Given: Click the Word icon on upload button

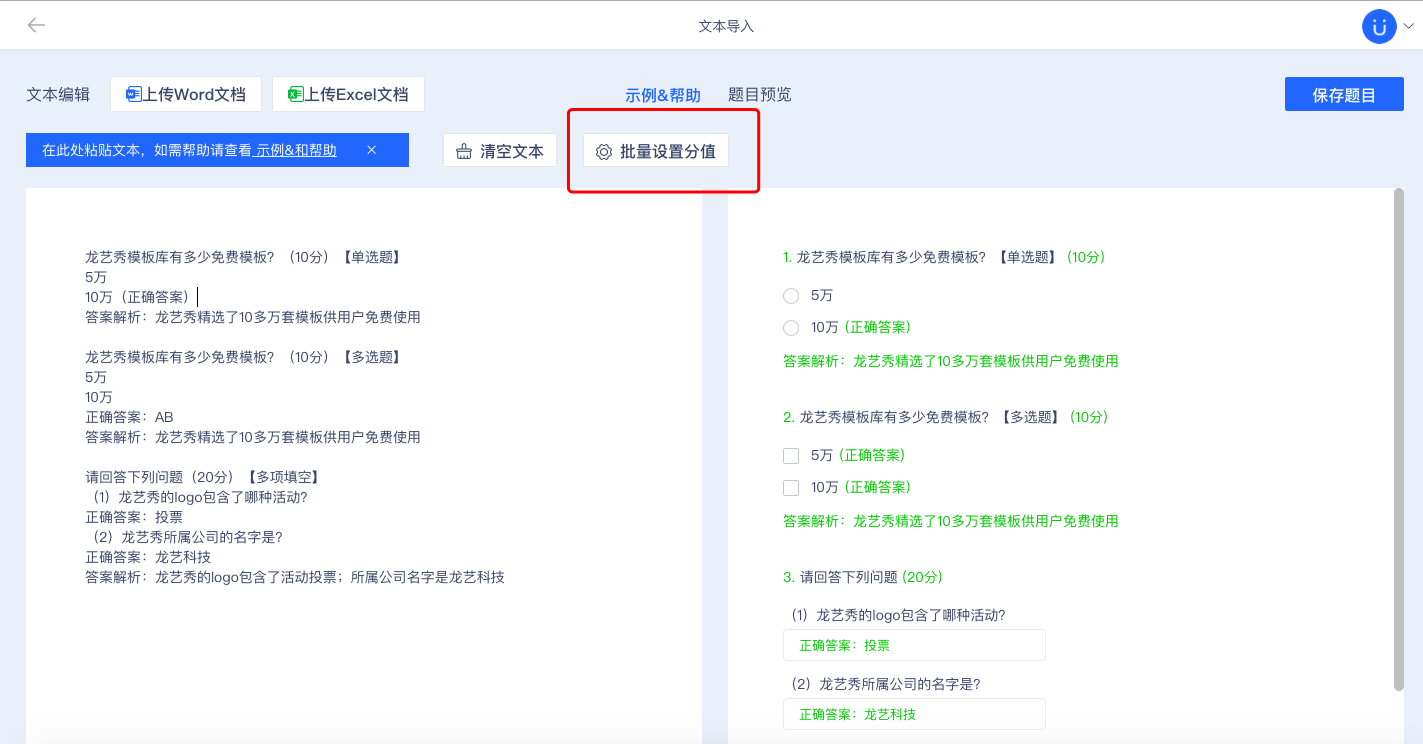Looking at the screenshot, I should click(134, 94).
